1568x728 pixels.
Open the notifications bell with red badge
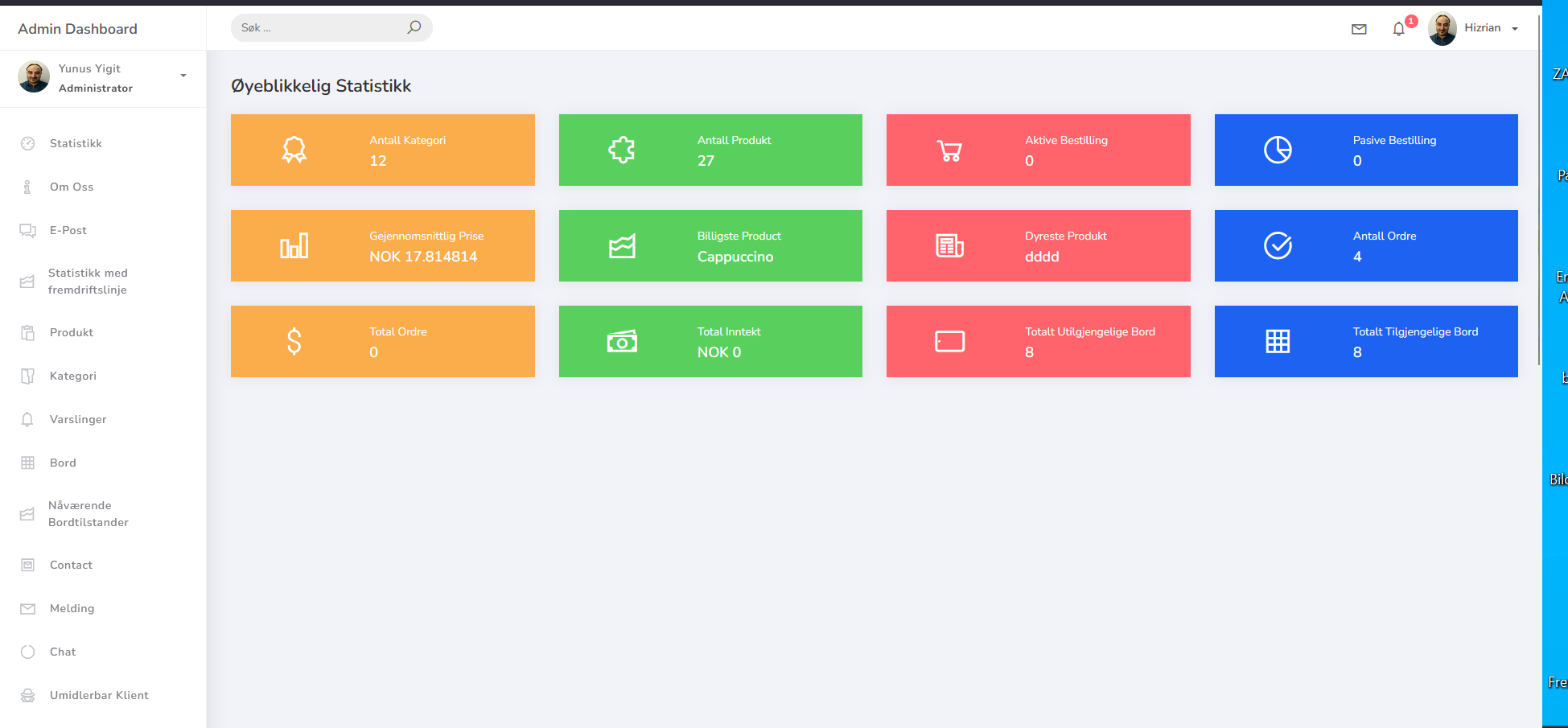click(1399, 29)
